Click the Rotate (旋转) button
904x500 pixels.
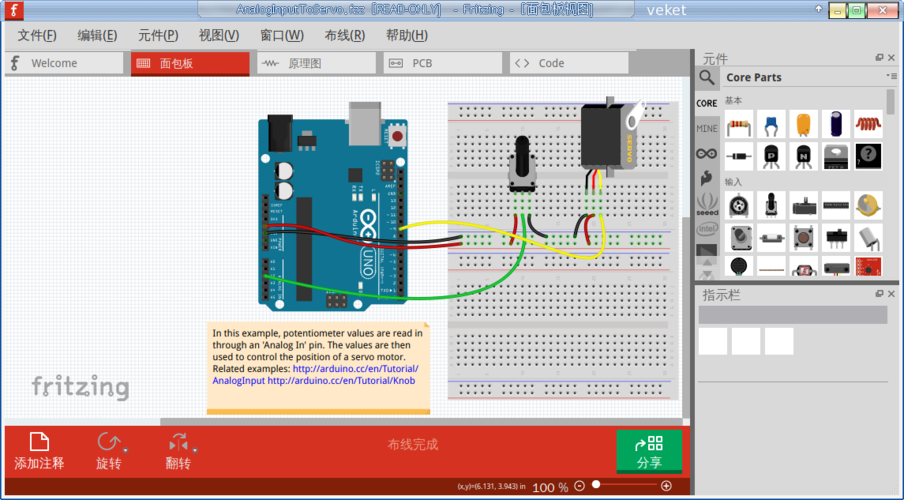pos(108,451)
